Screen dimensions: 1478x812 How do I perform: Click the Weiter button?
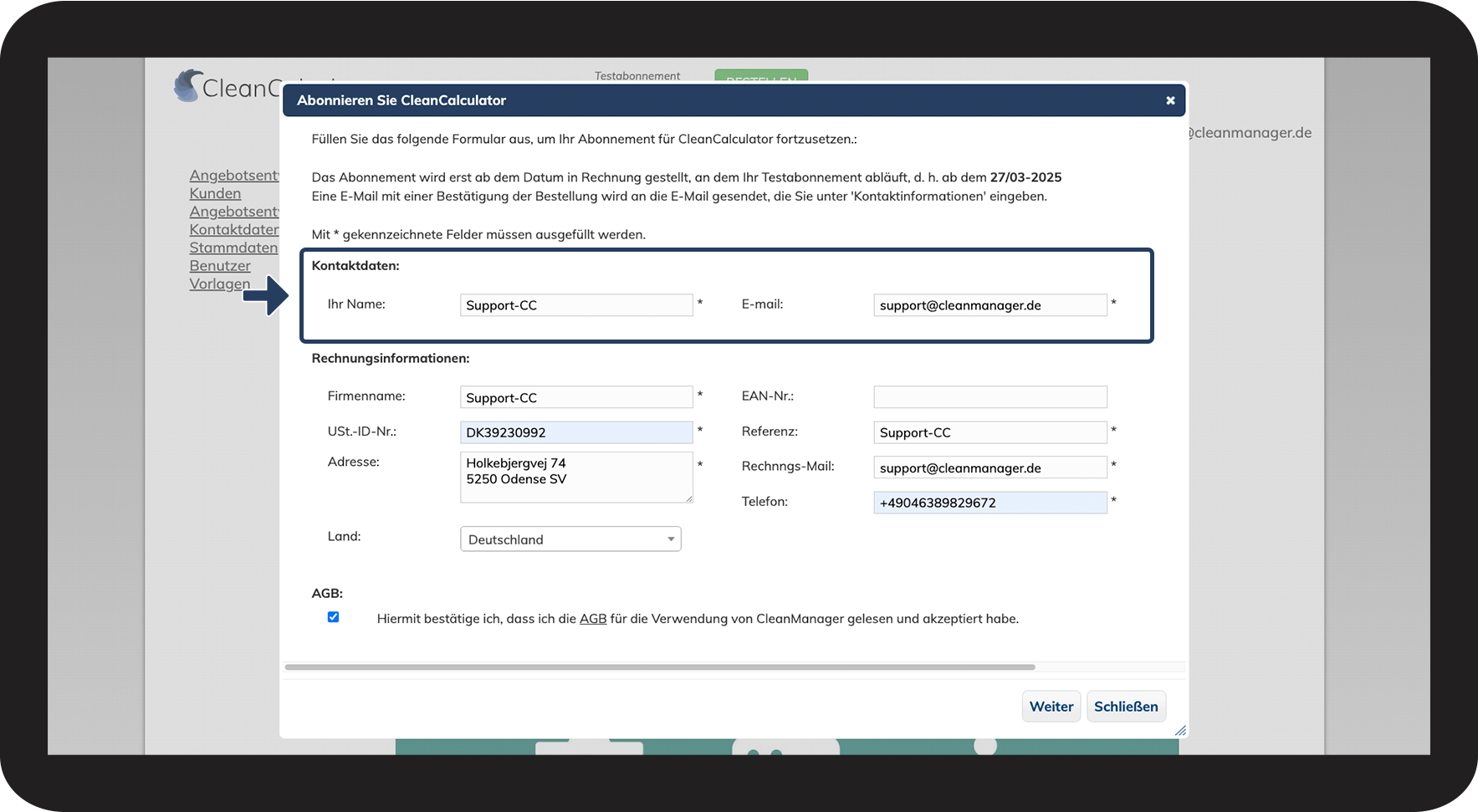[x=1051, y=707]
